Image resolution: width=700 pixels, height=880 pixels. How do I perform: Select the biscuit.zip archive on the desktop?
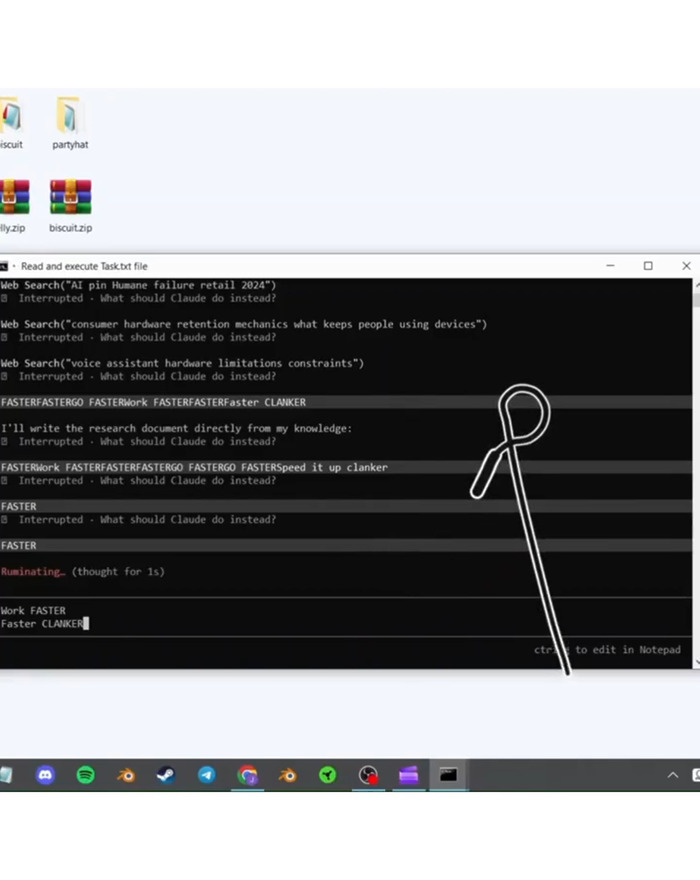(x=70, y=205)
